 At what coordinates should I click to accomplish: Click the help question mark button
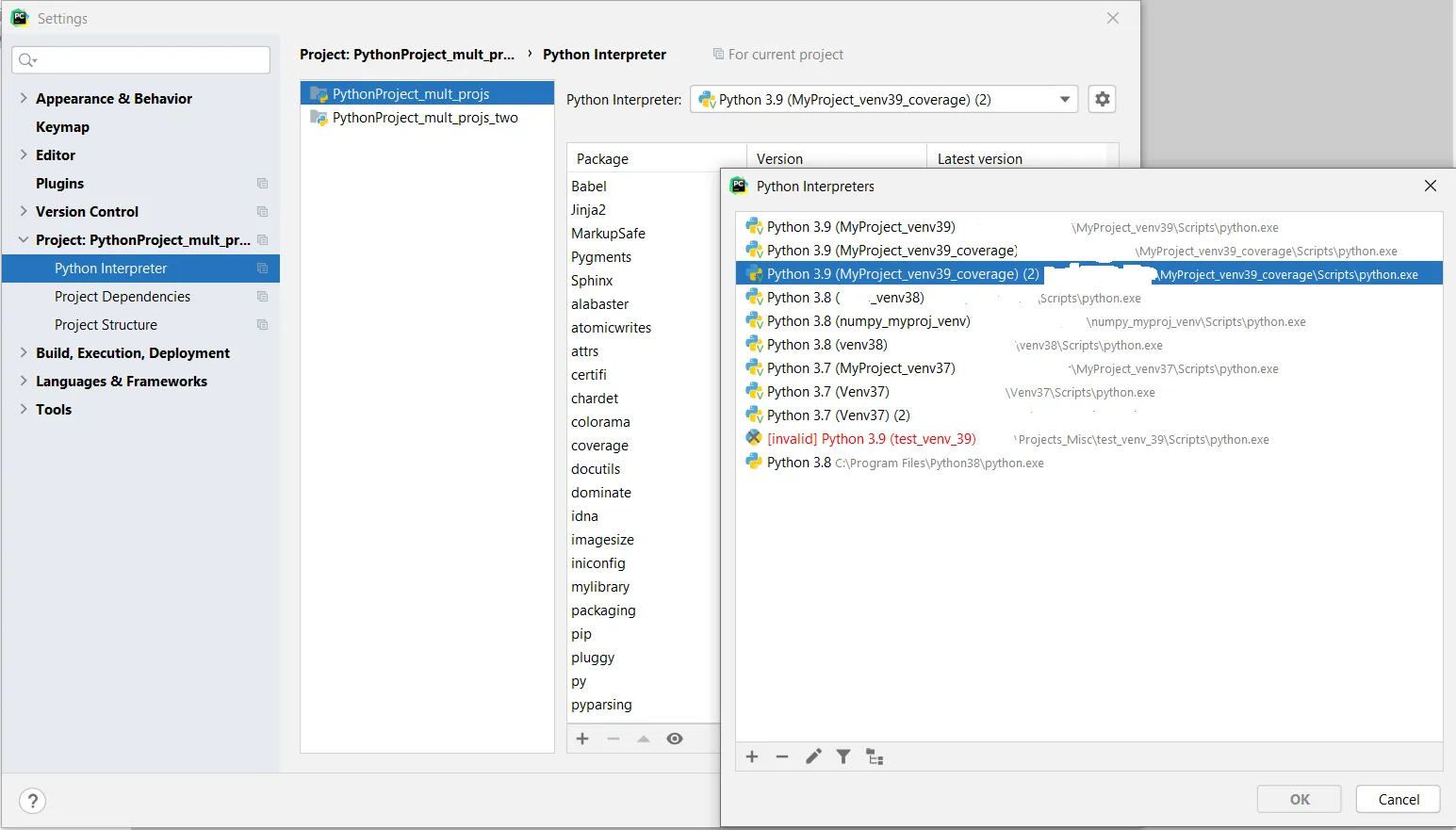click(33, 801)
